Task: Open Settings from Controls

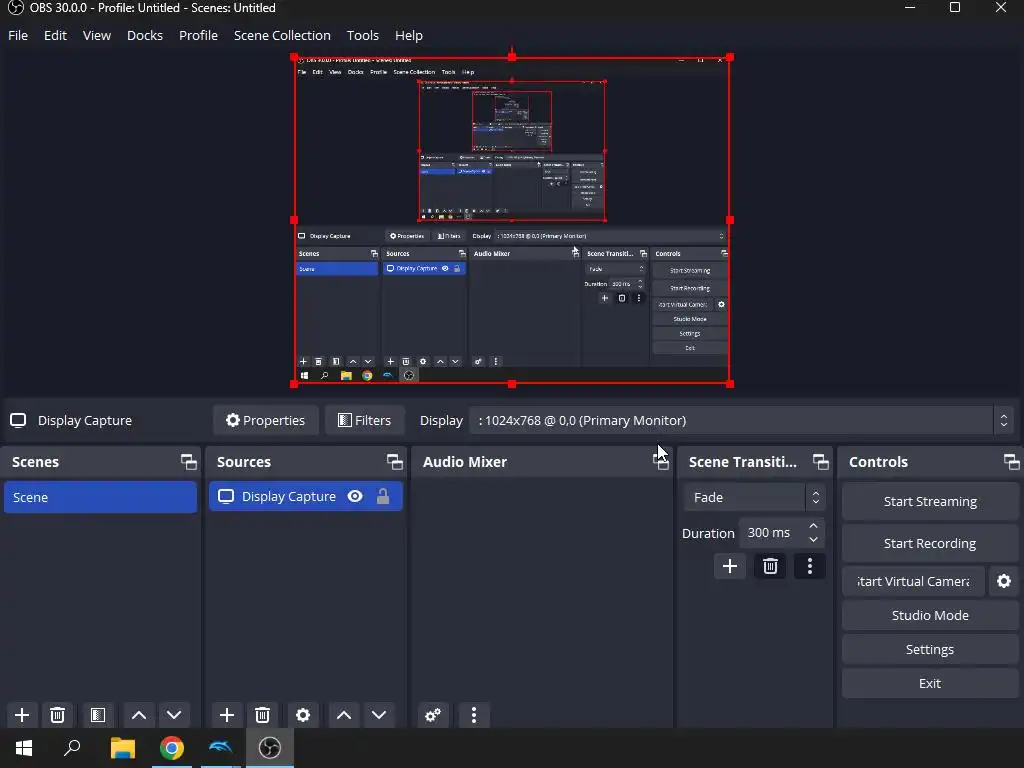Action: (930, 649)
